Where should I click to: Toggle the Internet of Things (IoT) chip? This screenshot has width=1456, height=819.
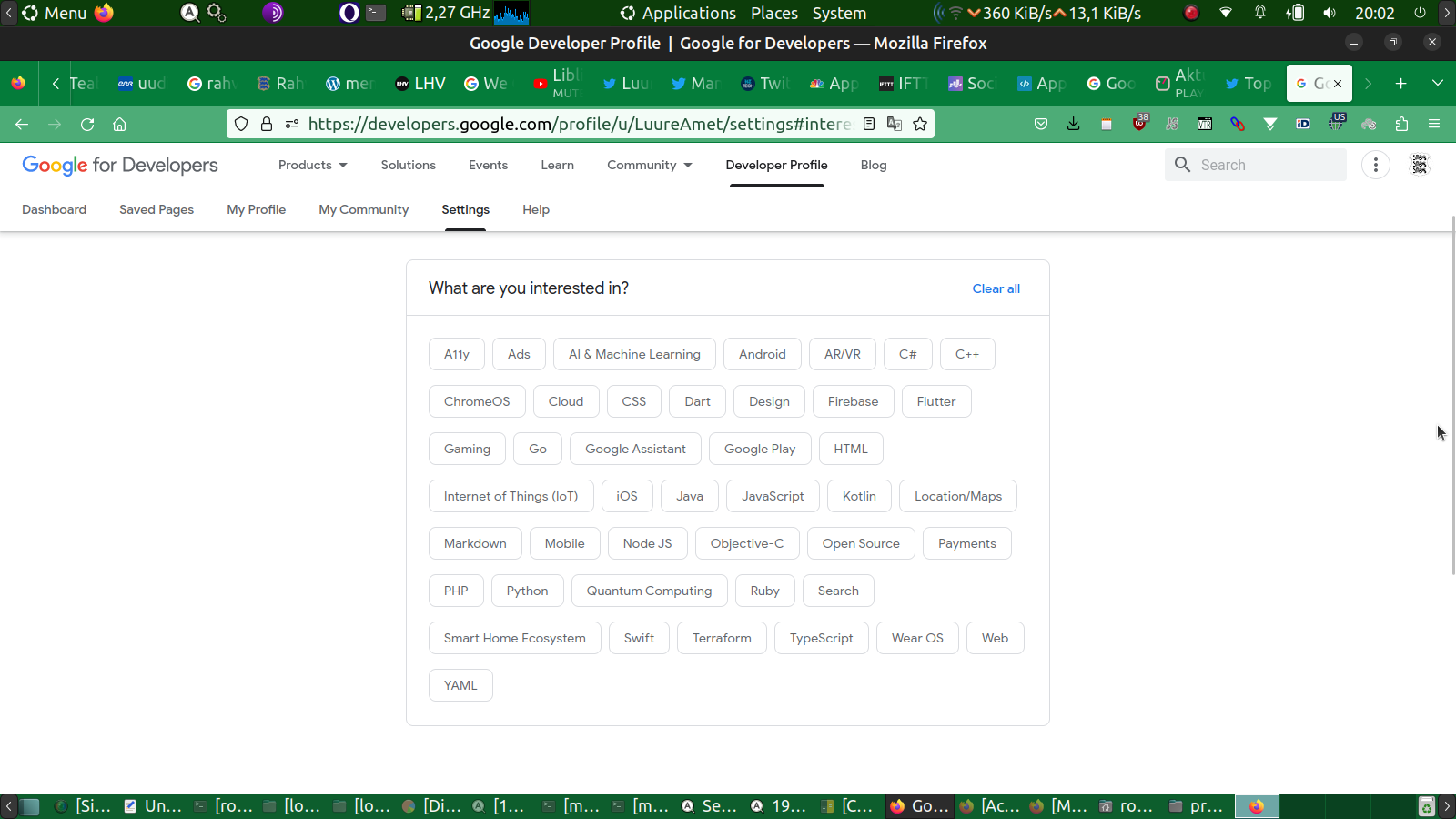click(x=511, y=496)
